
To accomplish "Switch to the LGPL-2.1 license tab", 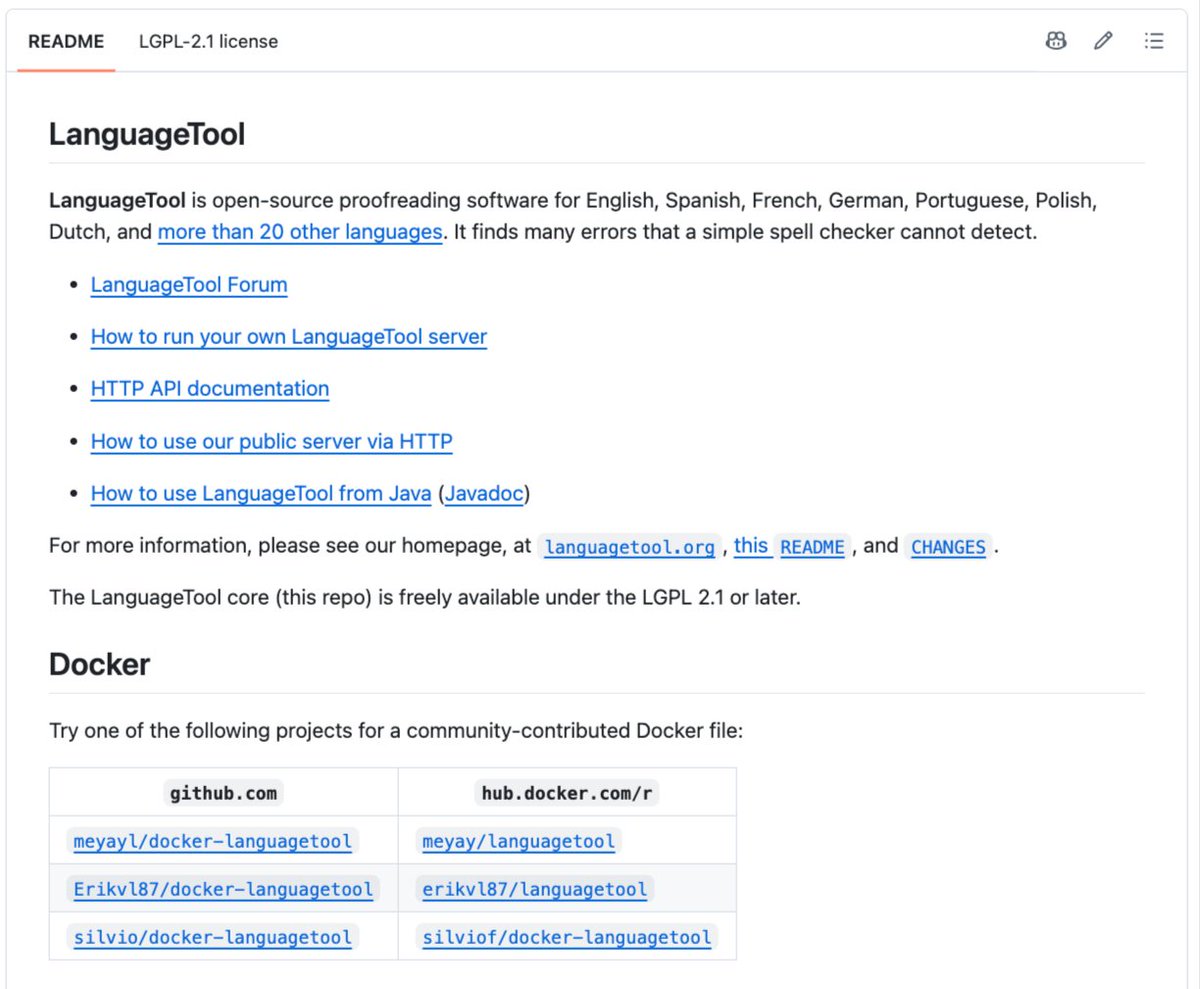I will [x=208, y=41].
